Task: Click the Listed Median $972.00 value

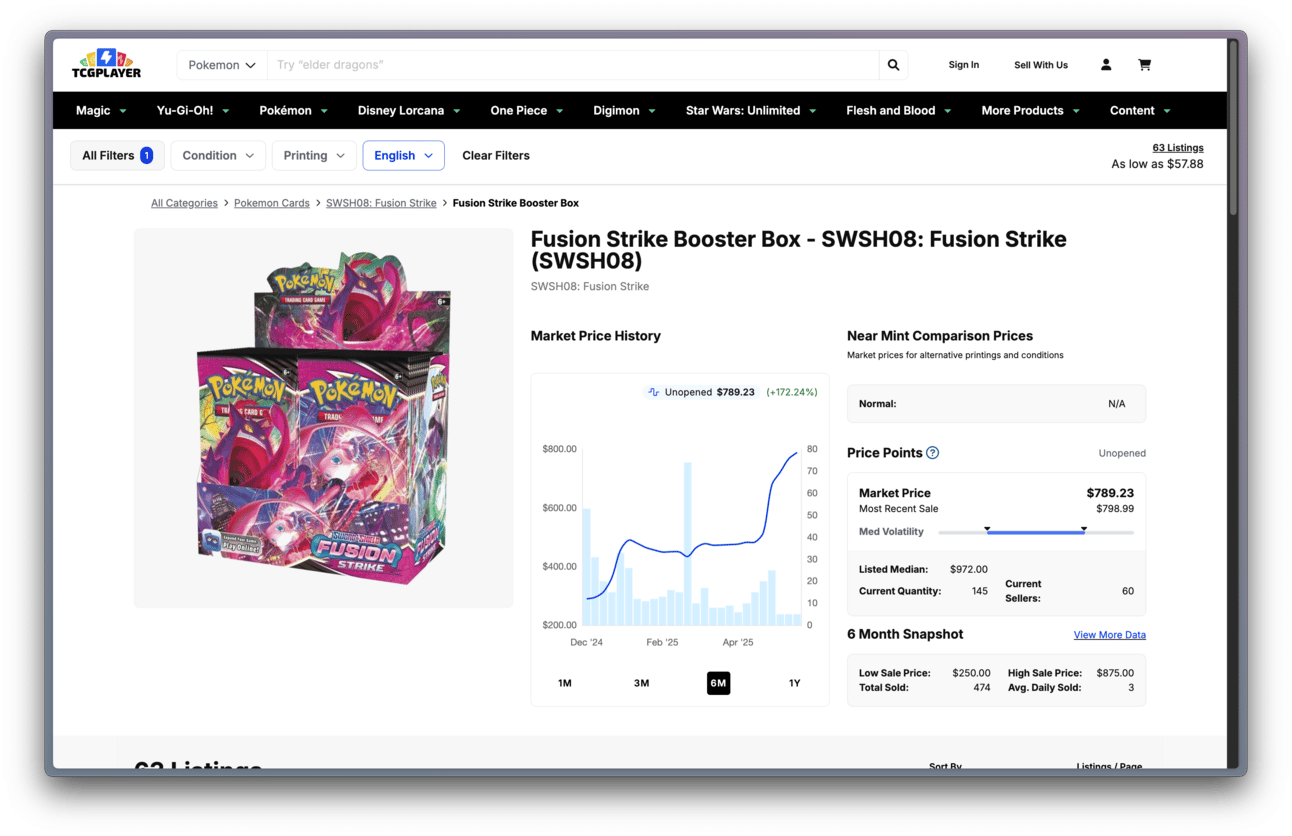Action: [x=969, y=570]
